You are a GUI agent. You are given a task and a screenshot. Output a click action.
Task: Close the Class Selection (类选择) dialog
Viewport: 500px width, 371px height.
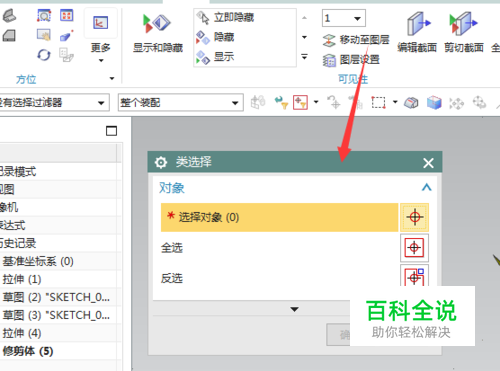(428, 163)
